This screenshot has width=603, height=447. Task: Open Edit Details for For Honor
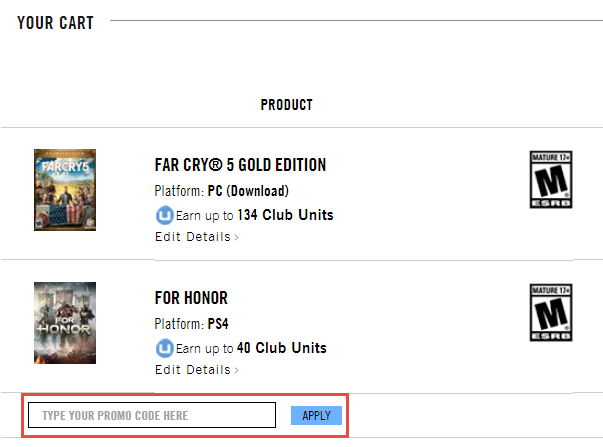pos(193,370)
